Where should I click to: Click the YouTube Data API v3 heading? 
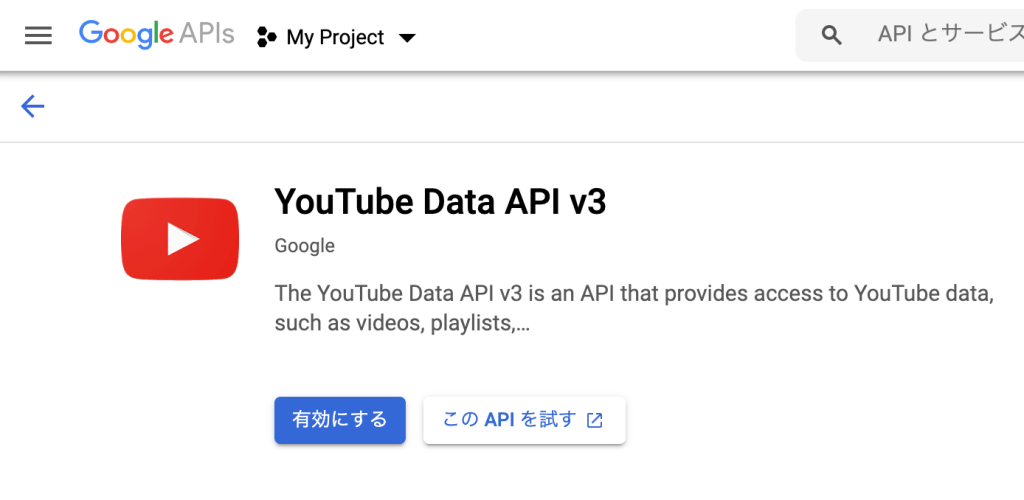pyautogui.click(x=440, y=202)
